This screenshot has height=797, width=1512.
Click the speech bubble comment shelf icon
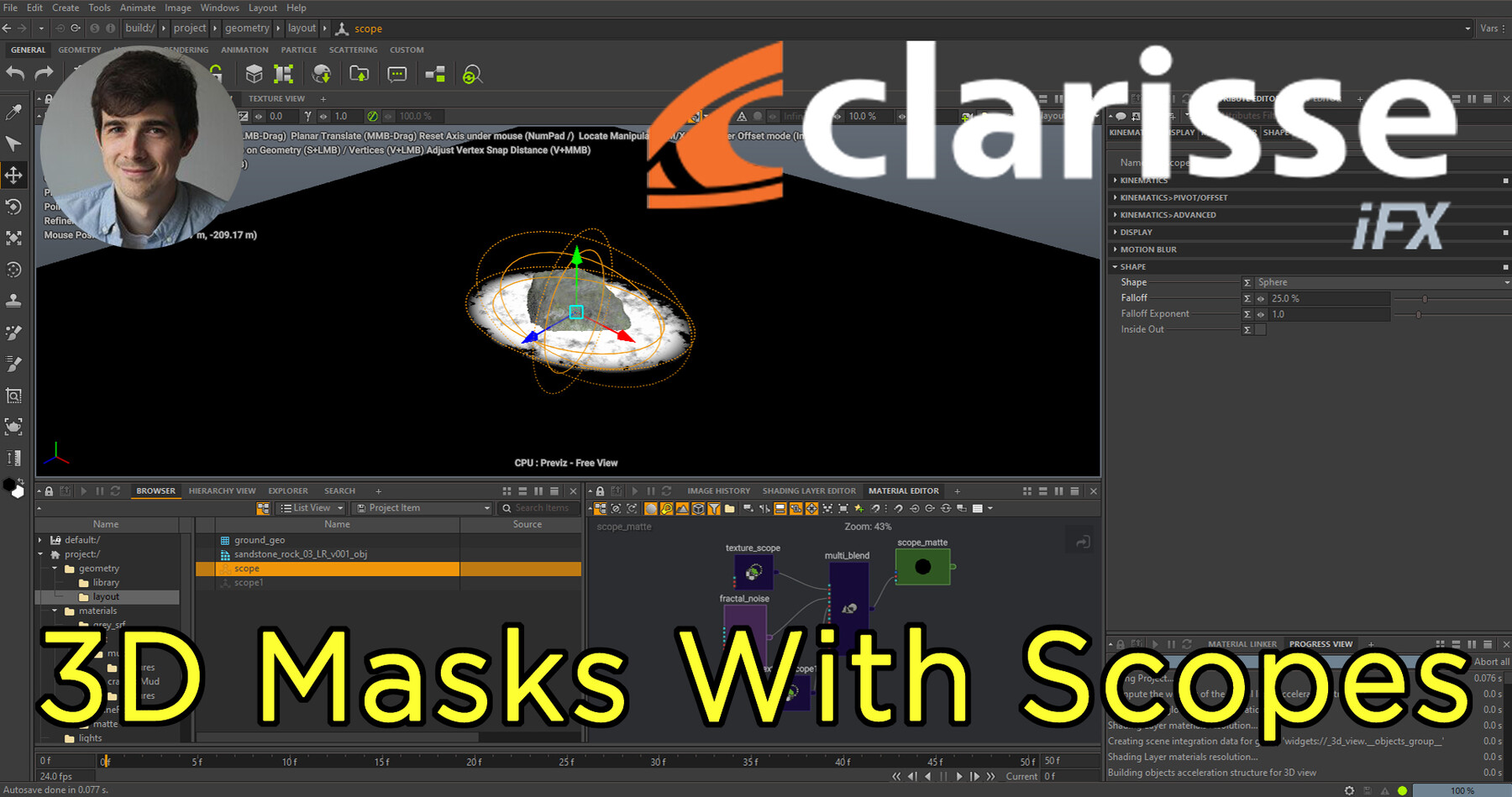[x=396, y=74]
